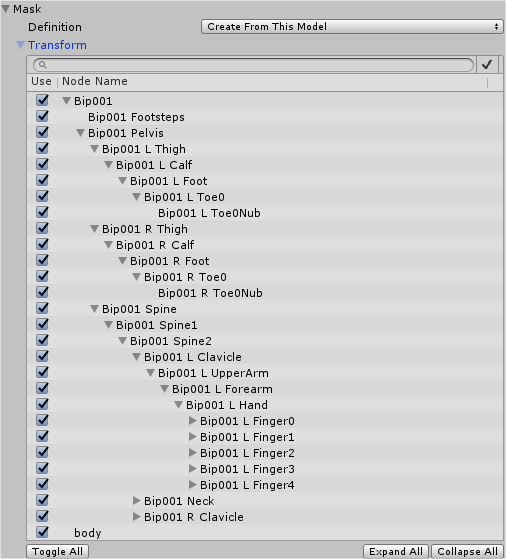Collapse the Bip001 L Foot arrow

point(122,181)
